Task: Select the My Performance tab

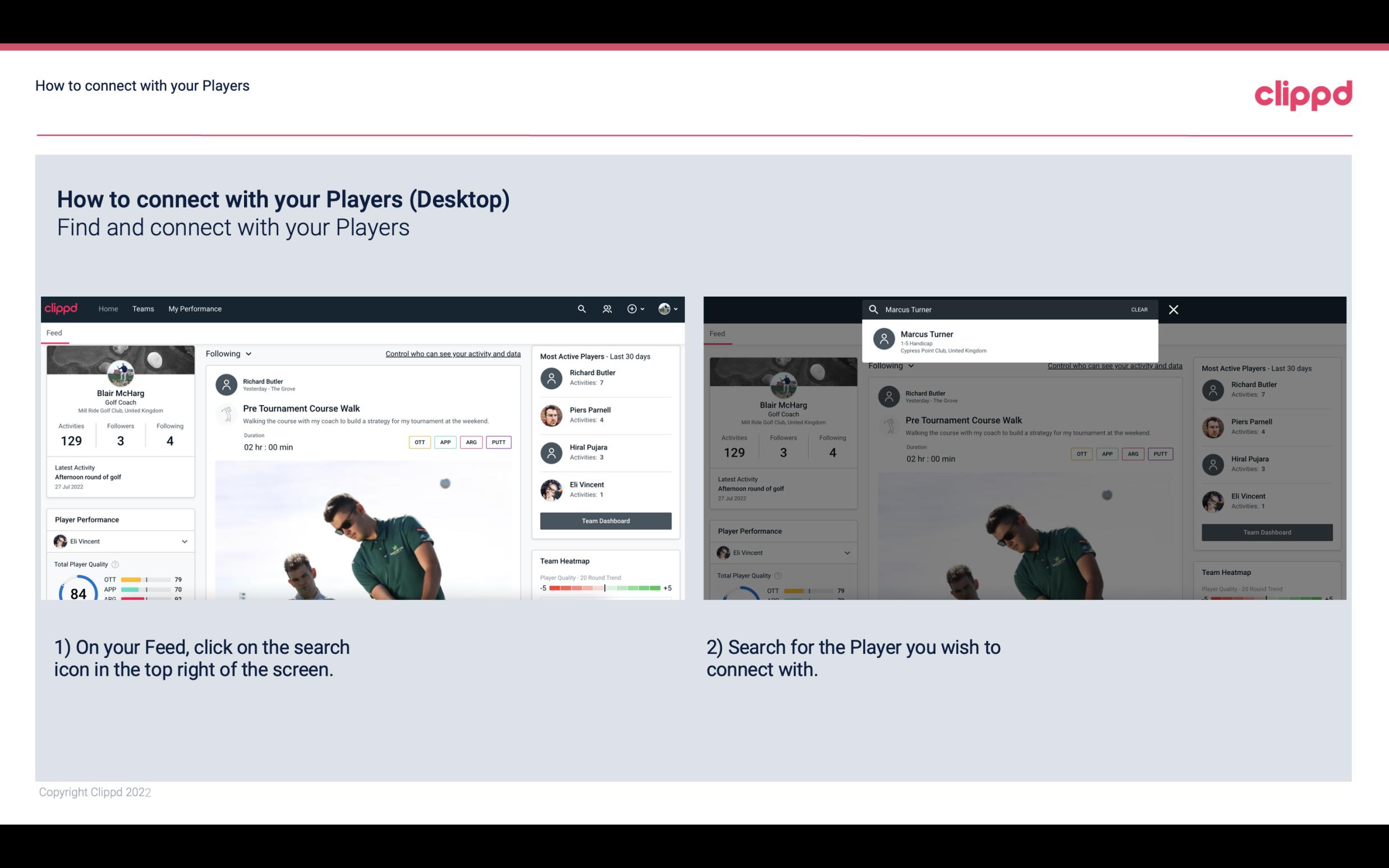Action: pos(194,308)
